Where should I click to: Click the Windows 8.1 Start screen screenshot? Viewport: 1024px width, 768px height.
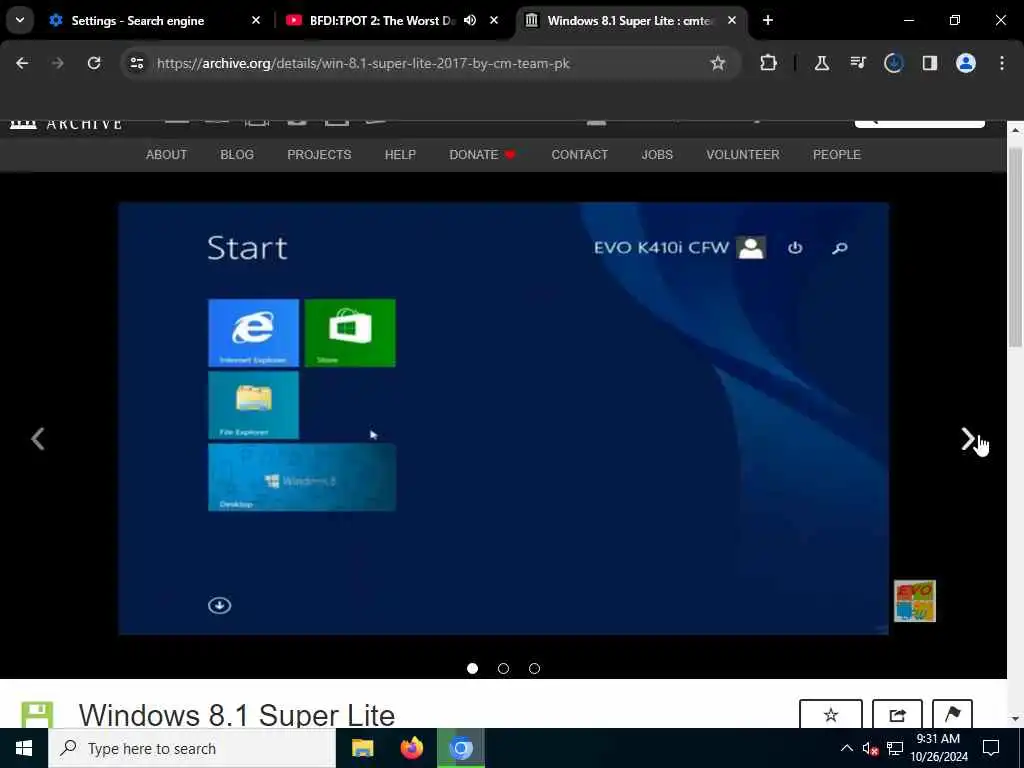tap(504, 418)
